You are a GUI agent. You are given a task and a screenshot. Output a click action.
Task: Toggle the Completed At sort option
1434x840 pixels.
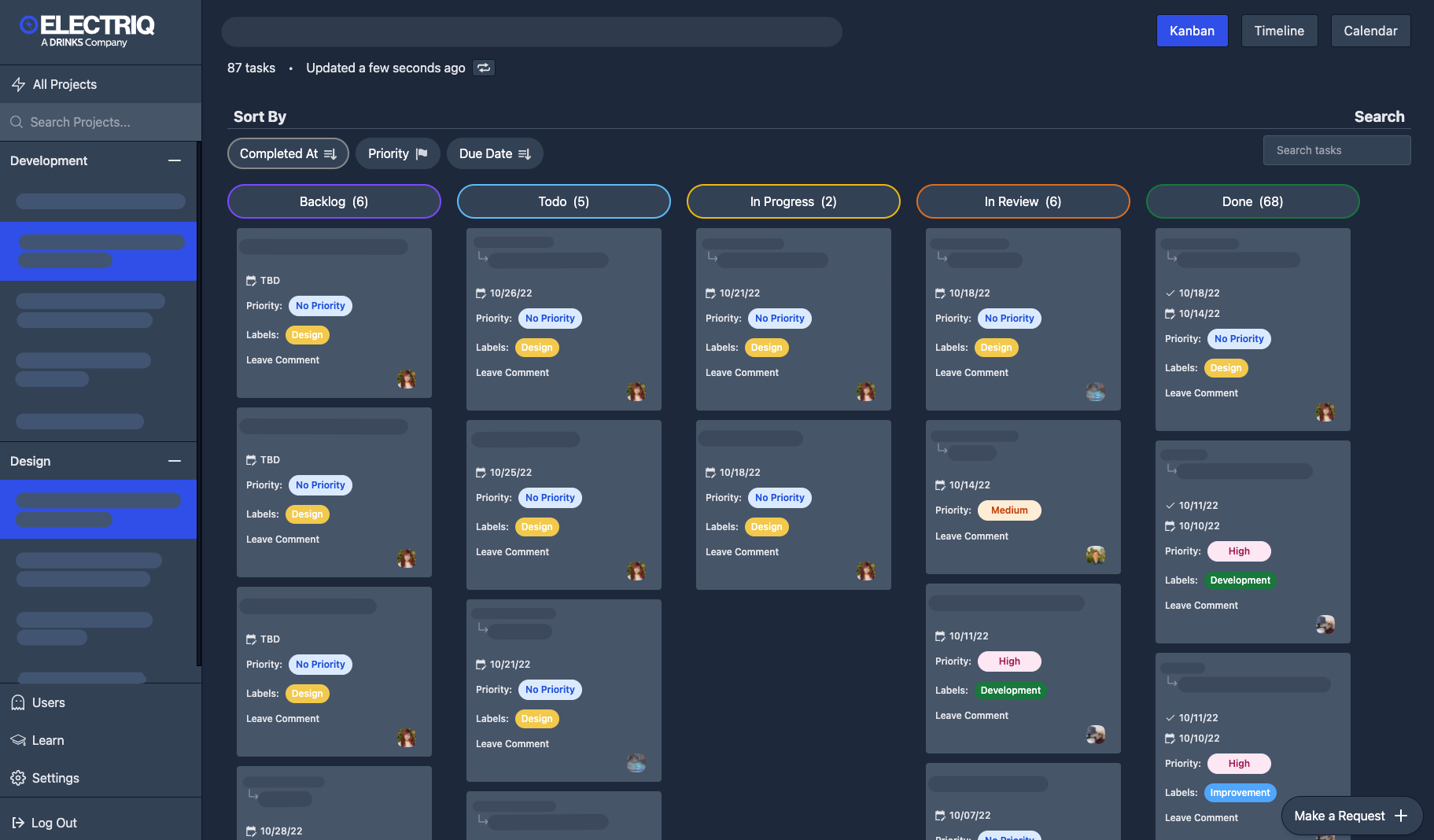tap(288, 153)
